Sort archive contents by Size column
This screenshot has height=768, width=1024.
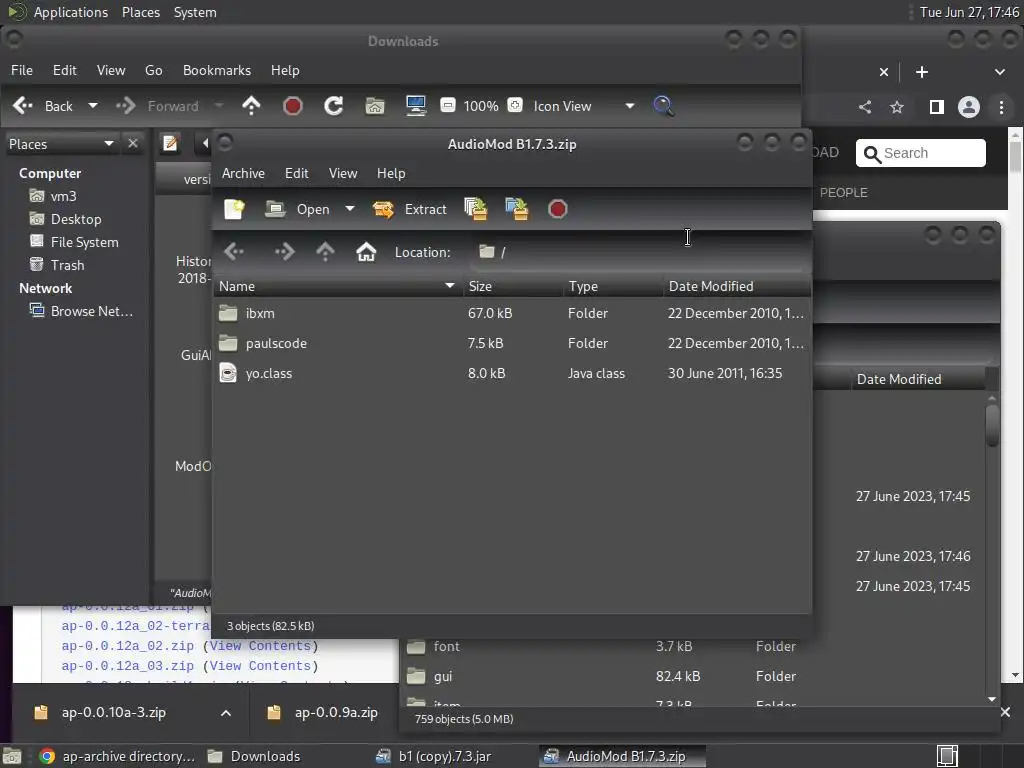coord(513,286)
